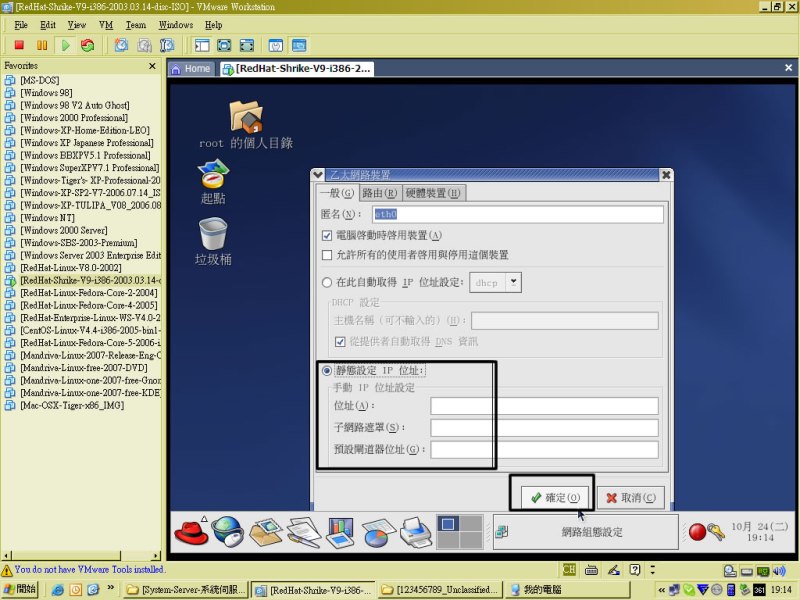
Task: Launch the presentation panel icon
Action: 340,532
